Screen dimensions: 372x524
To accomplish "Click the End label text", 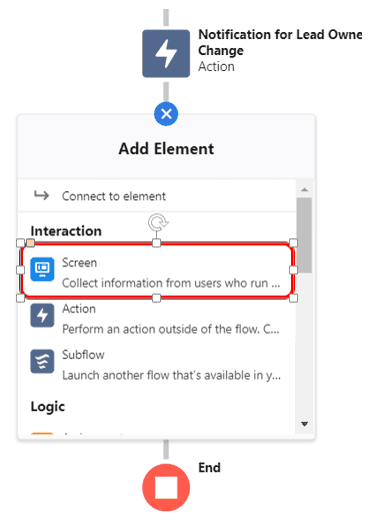I will [210, 468].
